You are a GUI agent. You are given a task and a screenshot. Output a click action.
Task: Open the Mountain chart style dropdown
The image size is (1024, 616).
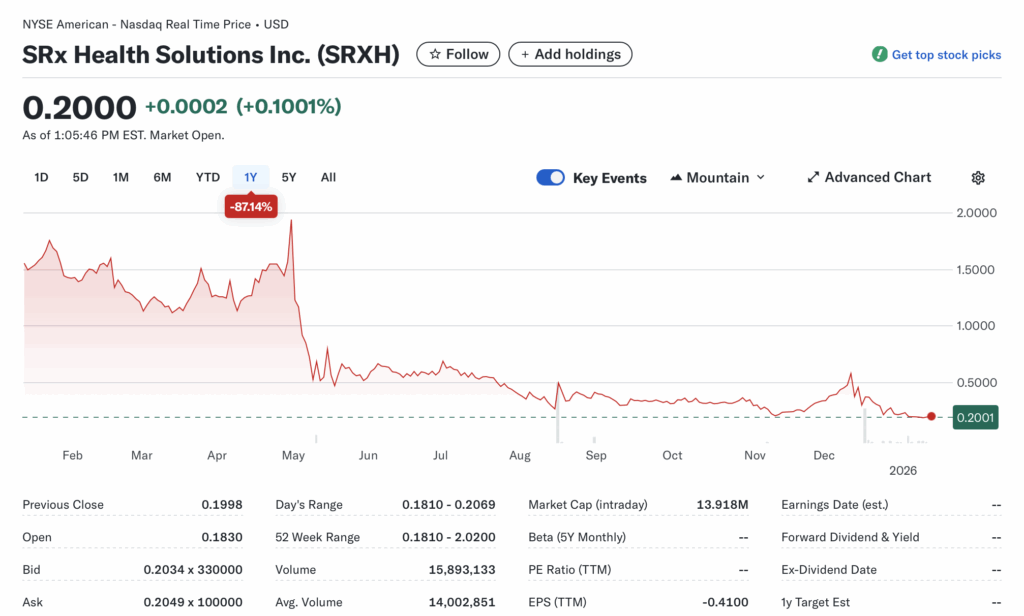(717, 177)
